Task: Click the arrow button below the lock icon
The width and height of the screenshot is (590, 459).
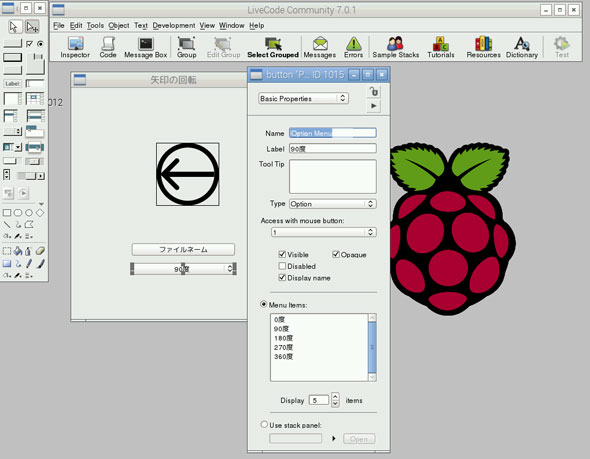Action: (x=373, y=106)
